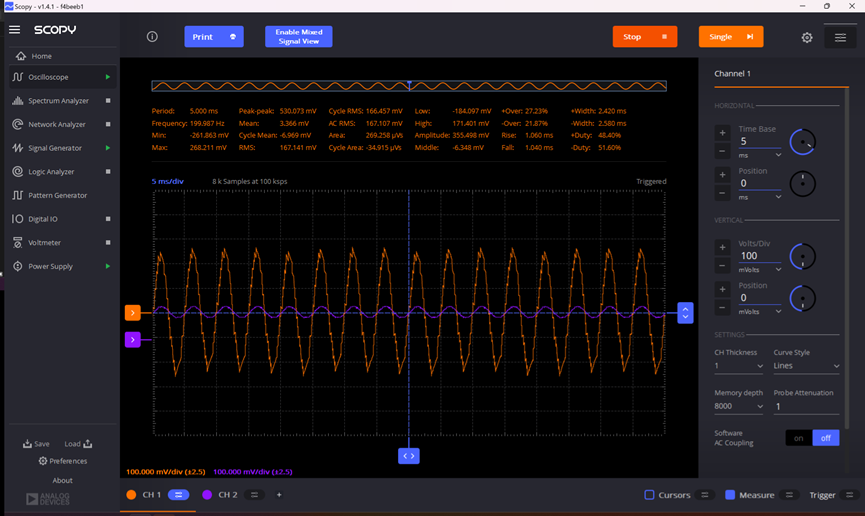Image resolution: width=865 pixels, height=516 pixels.
Task: Open the hamburger menu beside Scopy logo
Action: click(14, 30)
